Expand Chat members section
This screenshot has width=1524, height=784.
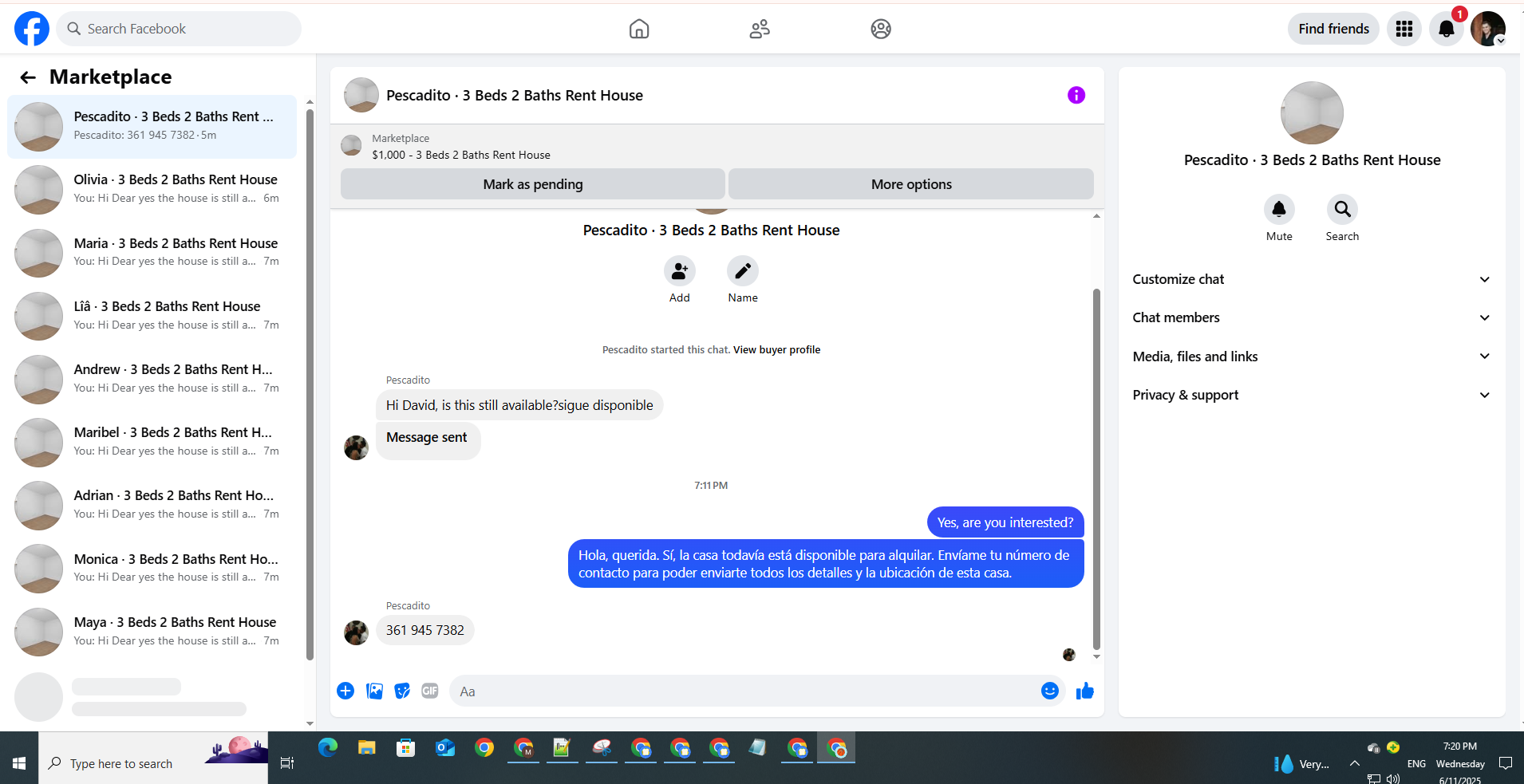(1312, 317)
